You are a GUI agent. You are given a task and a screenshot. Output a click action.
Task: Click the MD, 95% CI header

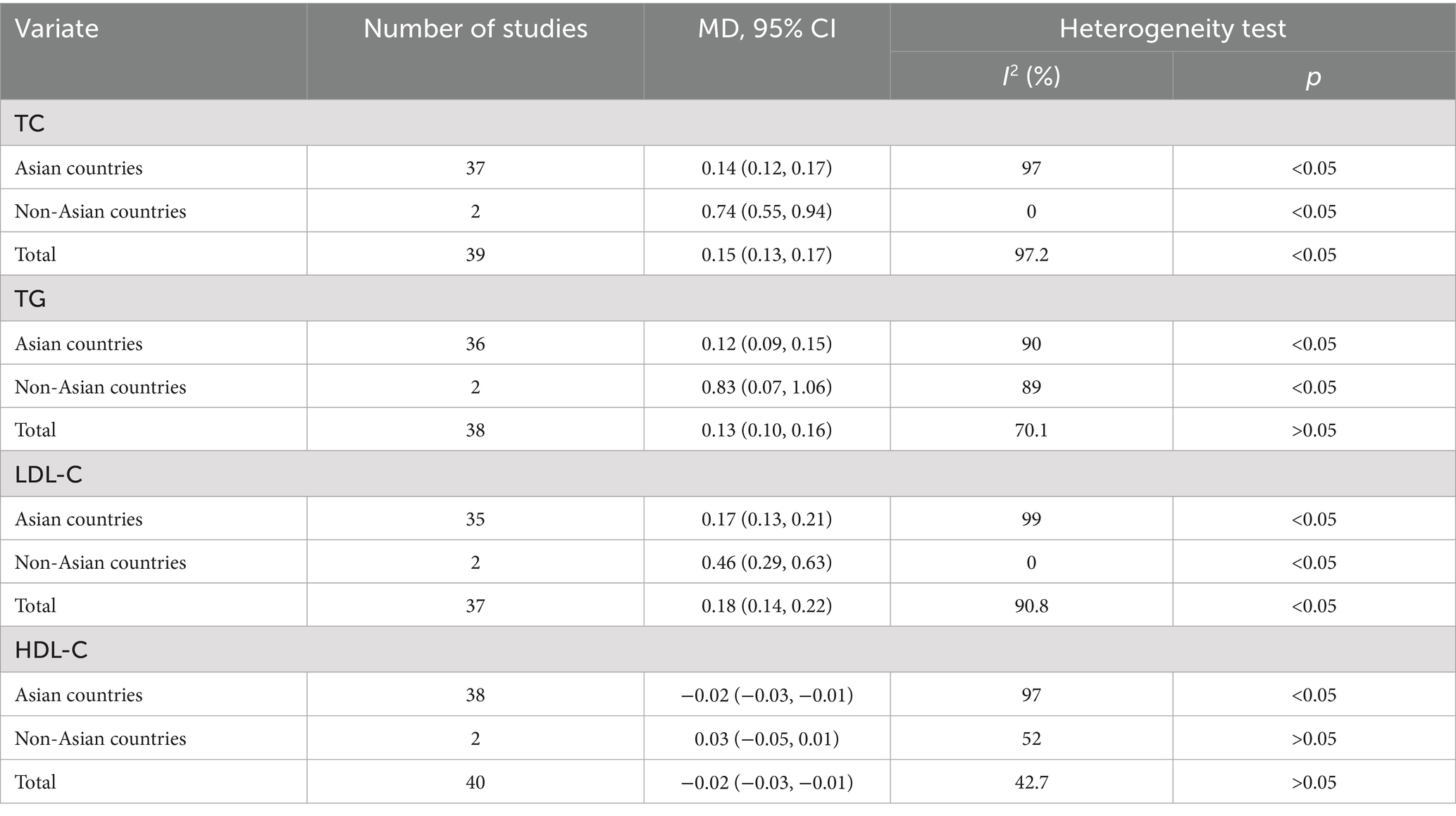pyautogui.click(x=766, y=29)
